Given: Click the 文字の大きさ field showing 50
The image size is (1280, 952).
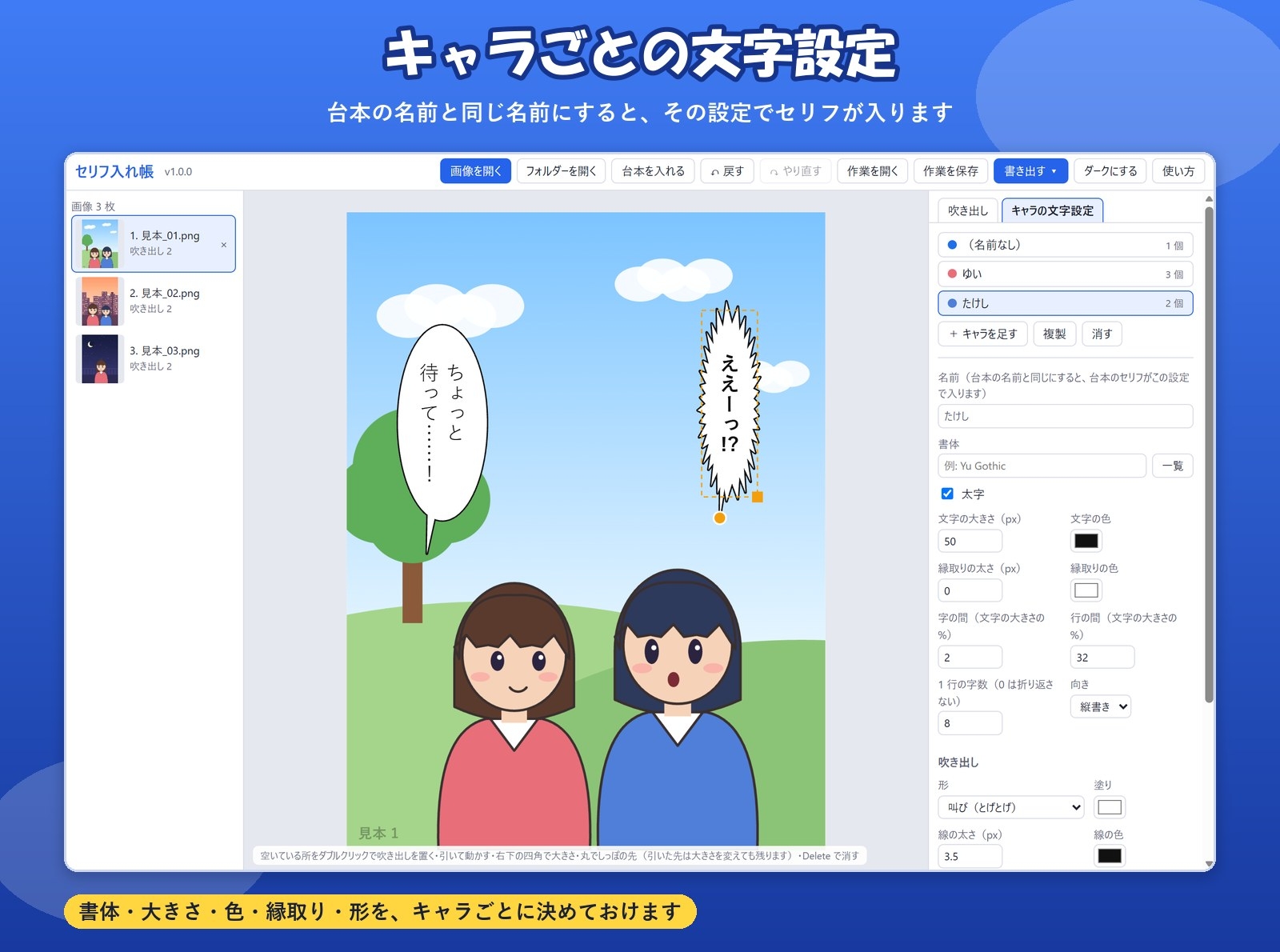Looking at the screenshot, I should point(970,541).
